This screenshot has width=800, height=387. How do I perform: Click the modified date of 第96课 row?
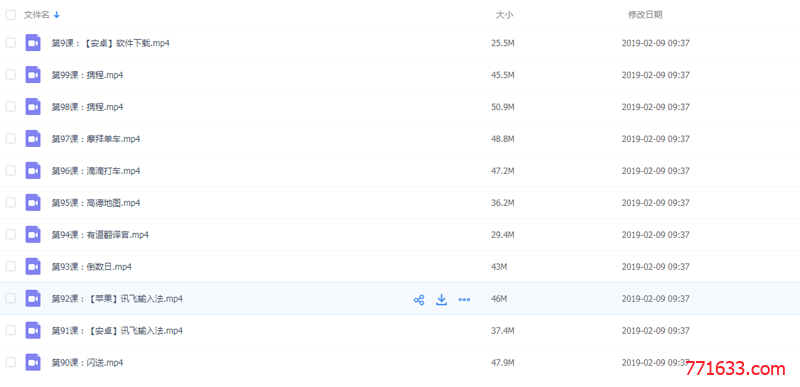(656, 171)
